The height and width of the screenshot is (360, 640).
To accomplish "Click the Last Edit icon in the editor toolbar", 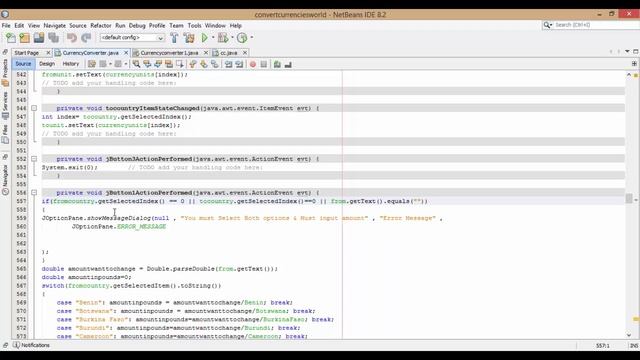I will (x=92, y=64).
